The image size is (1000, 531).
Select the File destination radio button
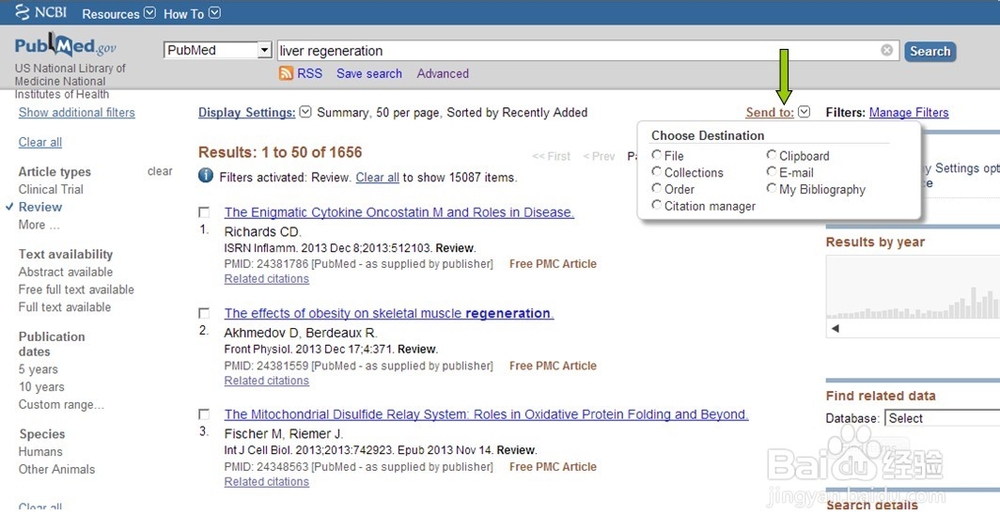(x=656, y=155)
